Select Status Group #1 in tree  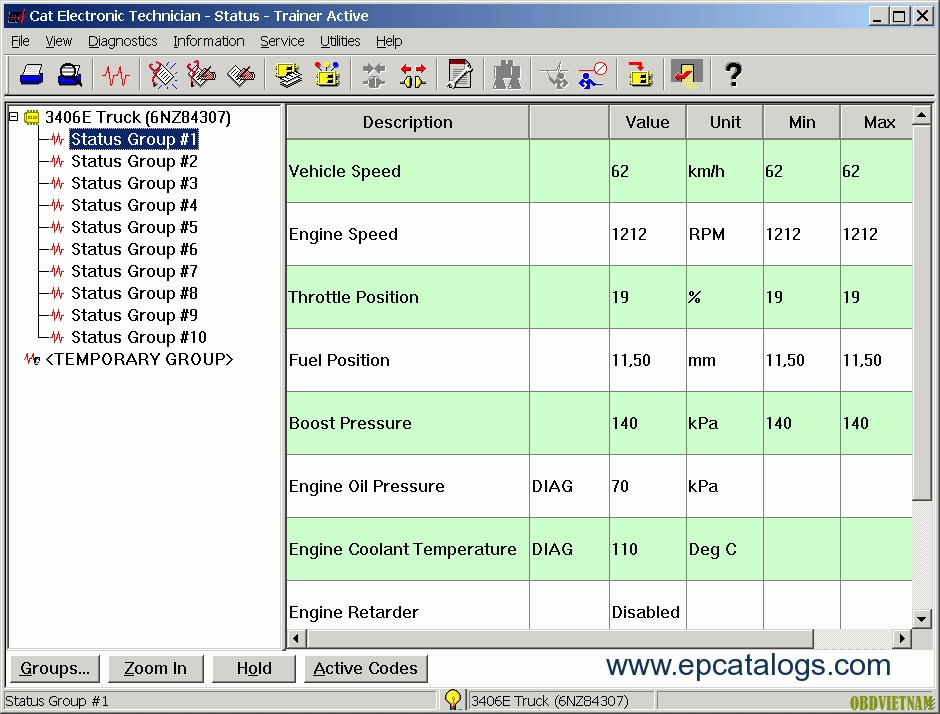point(134,139)
